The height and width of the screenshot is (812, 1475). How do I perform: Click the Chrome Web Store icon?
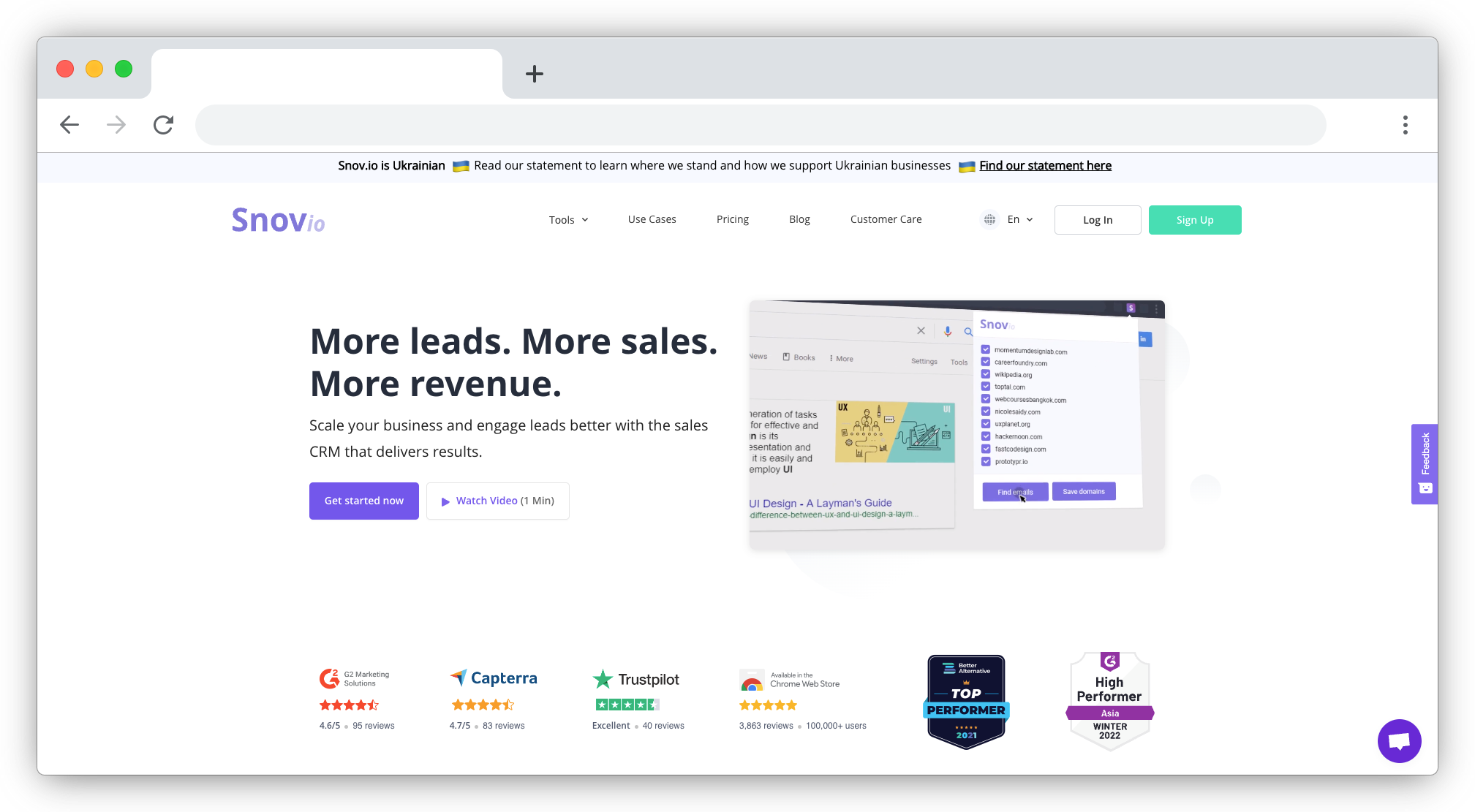(x=752, y=680)
